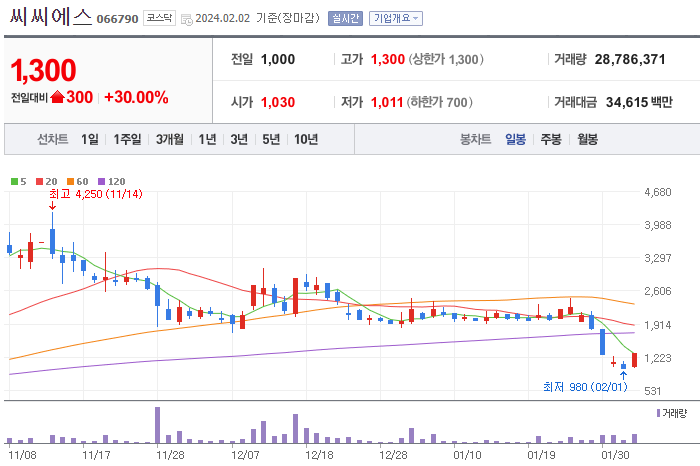Click the 거래량 value 28,786,371
This screenshot has height=466, width=700.
tap(630, 59)
